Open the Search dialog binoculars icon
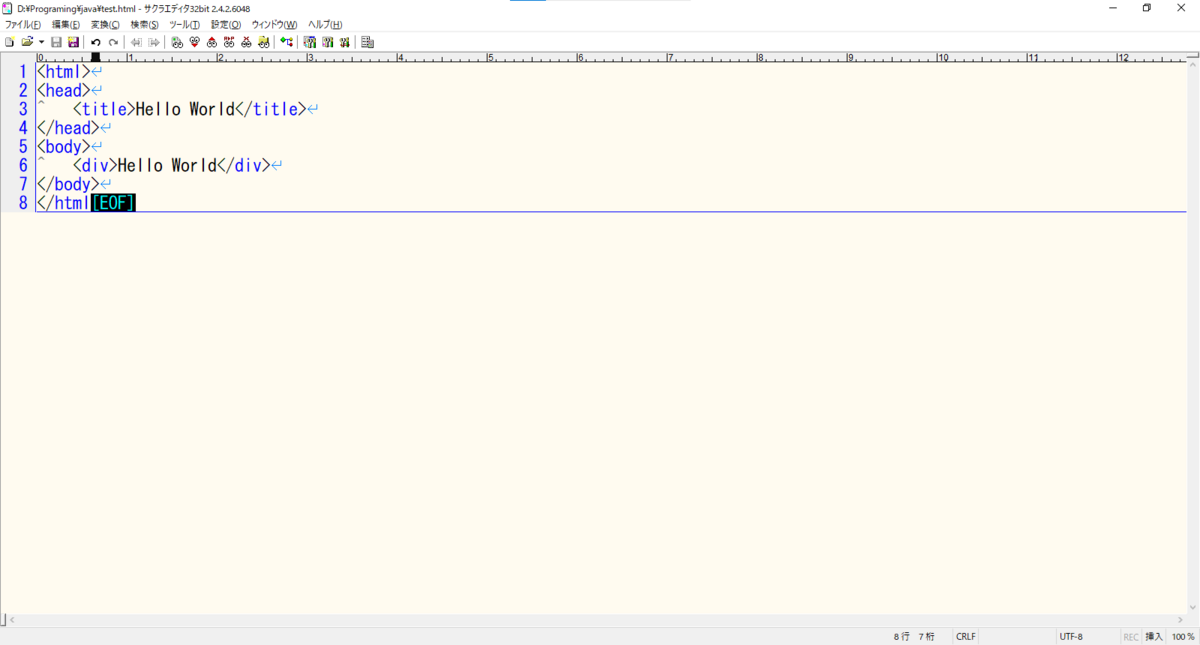 click(177, 42)
